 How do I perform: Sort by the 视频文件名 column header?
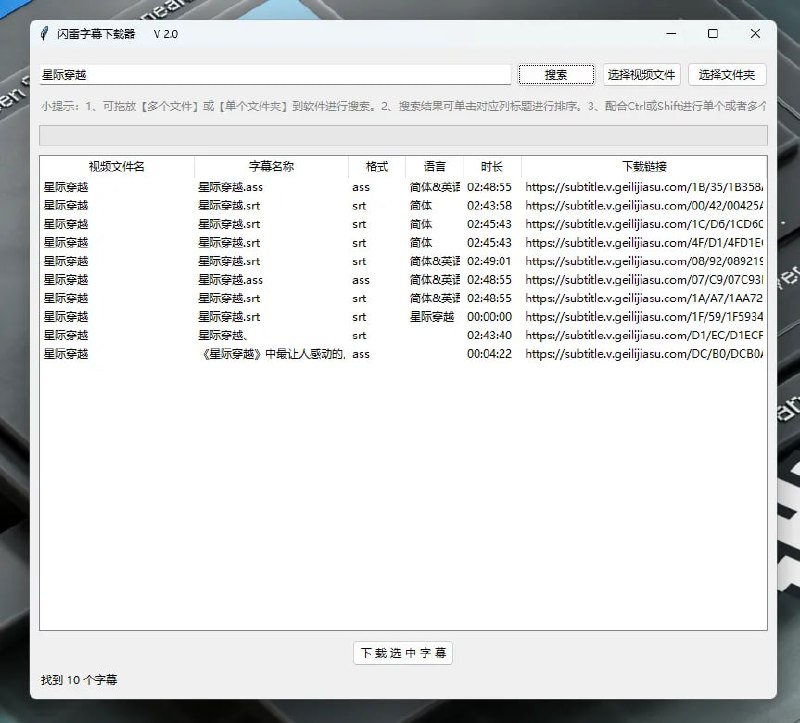pyautogui.click(x=117, y=167)
